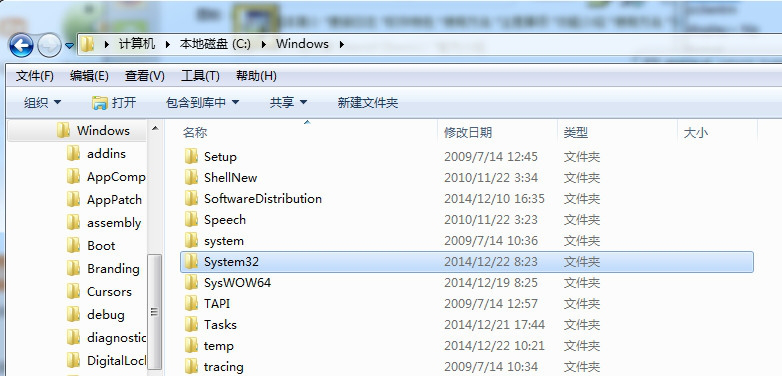This screenshot has width=782, height=391.
Task: Sort by the 大小 column header
Action: pyautogui.click(x=695, y=133)
